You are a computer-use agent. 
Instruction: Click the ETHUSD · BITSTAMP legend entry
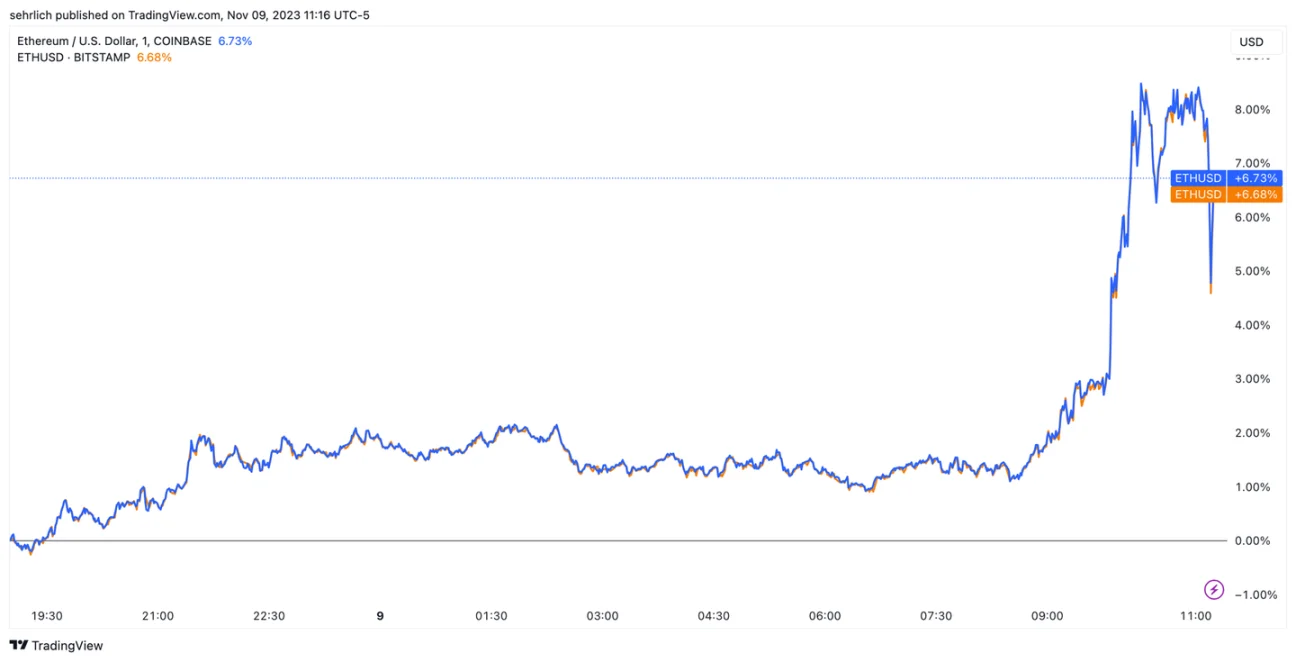[74, 57]
